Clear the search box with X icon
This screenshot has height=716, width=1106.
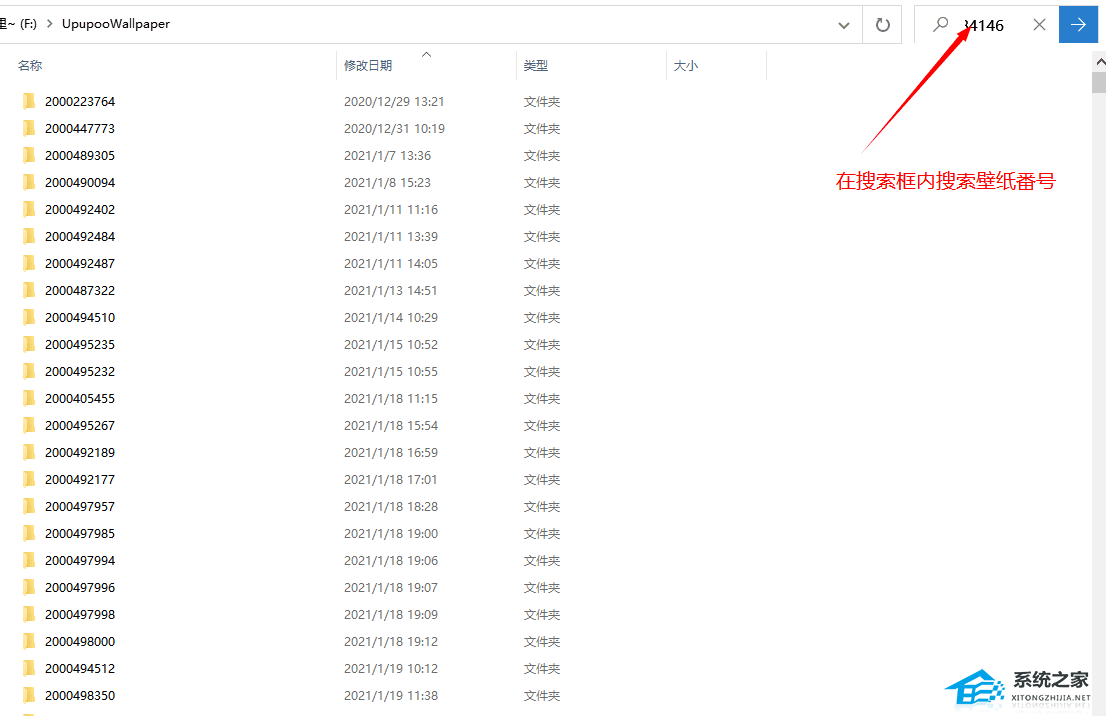[1039, 25]
